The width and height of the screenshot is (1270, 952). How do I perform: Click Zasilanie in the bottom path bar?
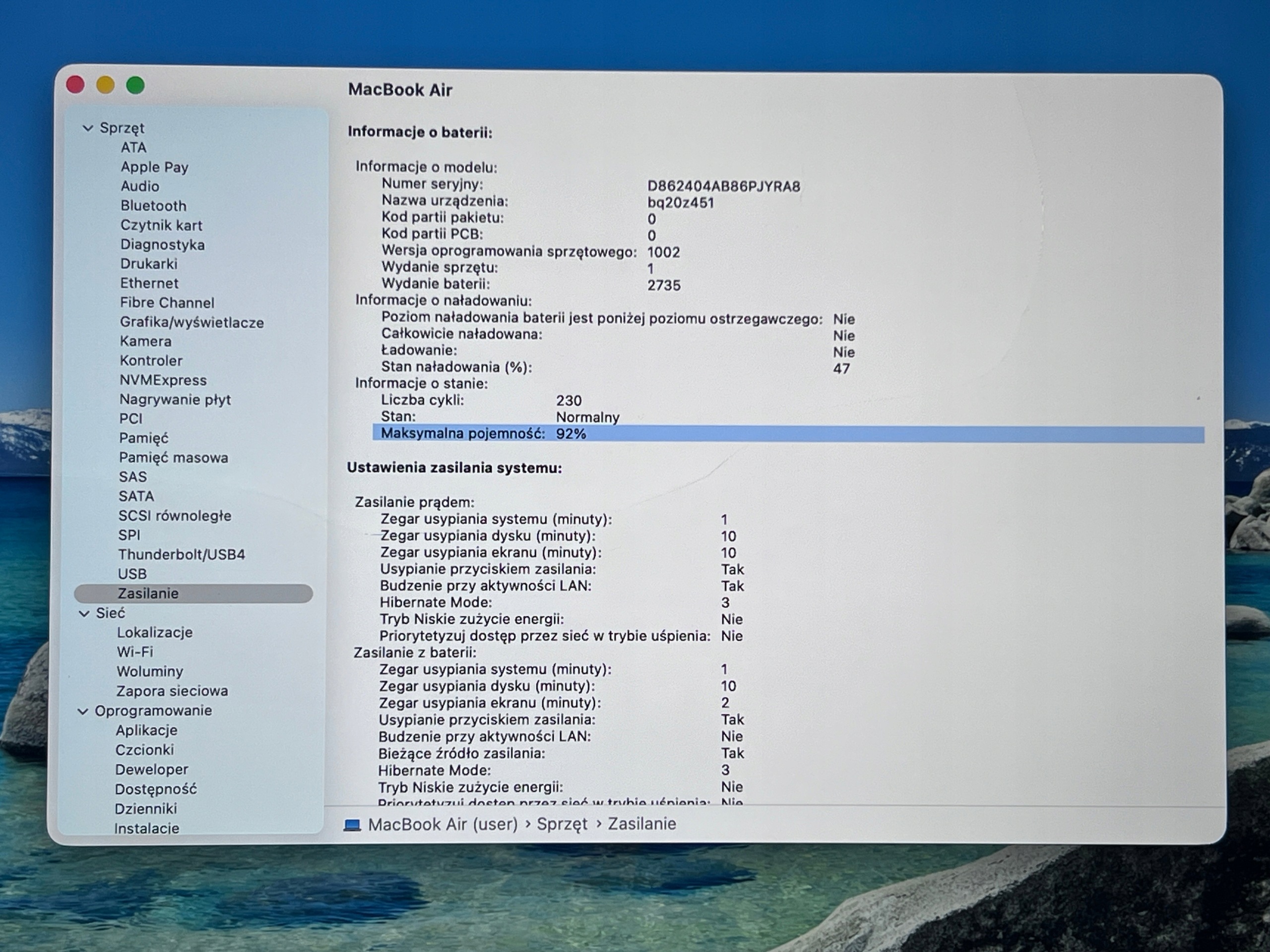click(x=642, y=824)
